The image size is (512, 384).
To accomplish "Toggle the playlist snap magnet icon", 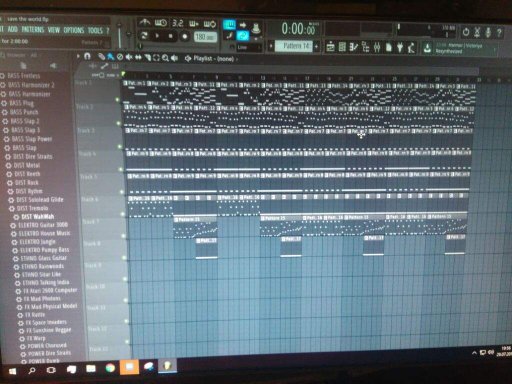I will [87, 56].
